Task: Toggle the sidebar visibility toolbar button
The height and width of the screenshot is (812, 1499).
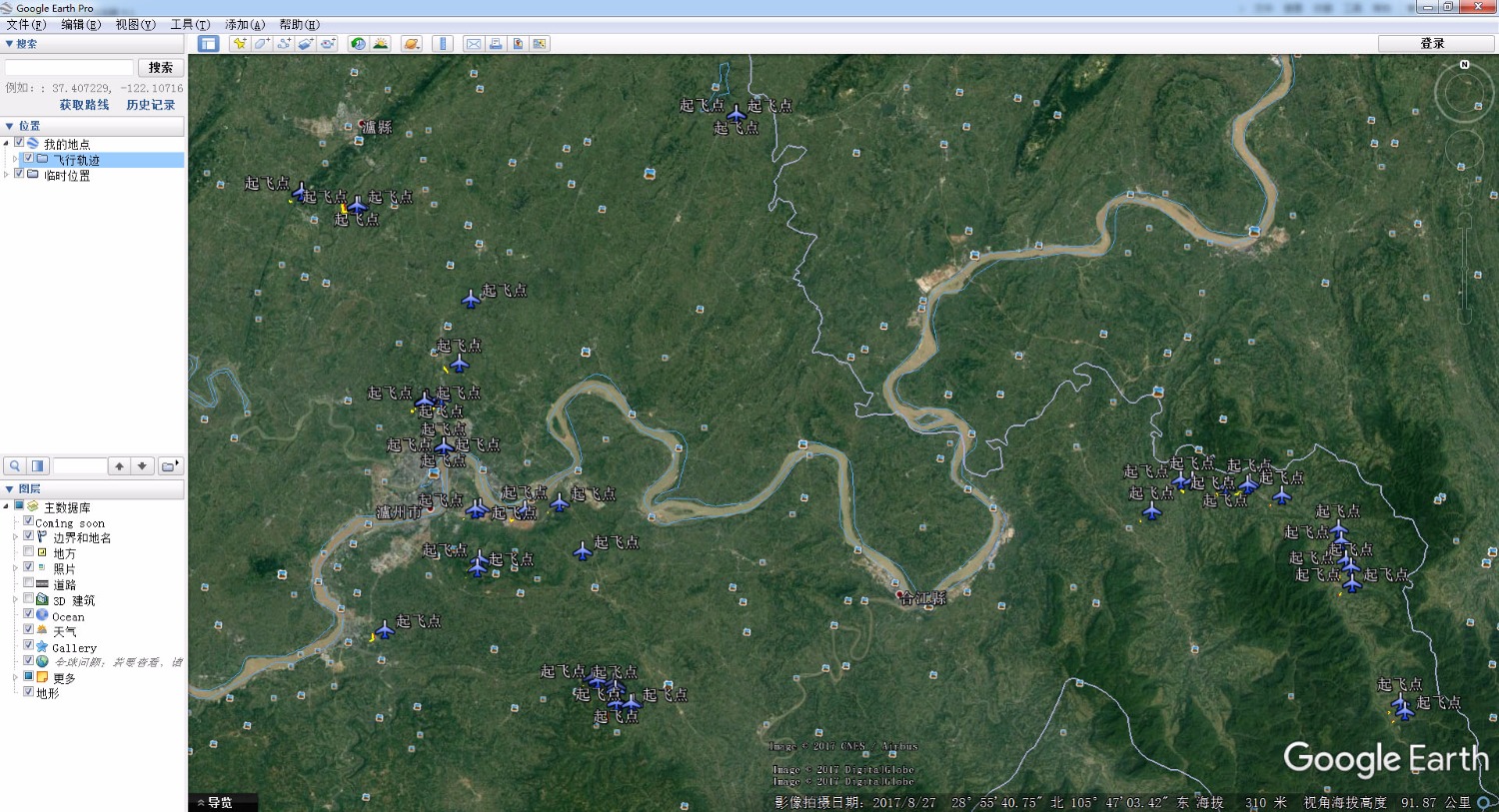Action: (208, 44)
